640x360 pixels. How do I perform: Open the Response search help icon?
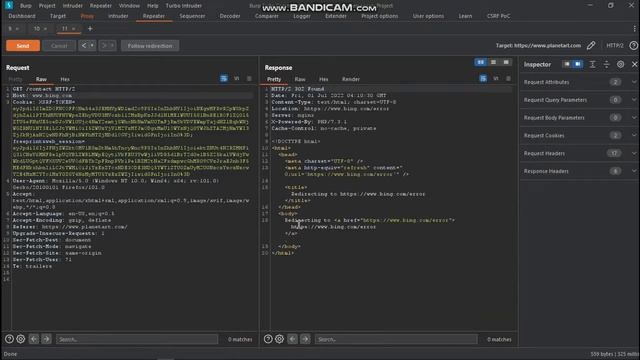tap(268, 339)
